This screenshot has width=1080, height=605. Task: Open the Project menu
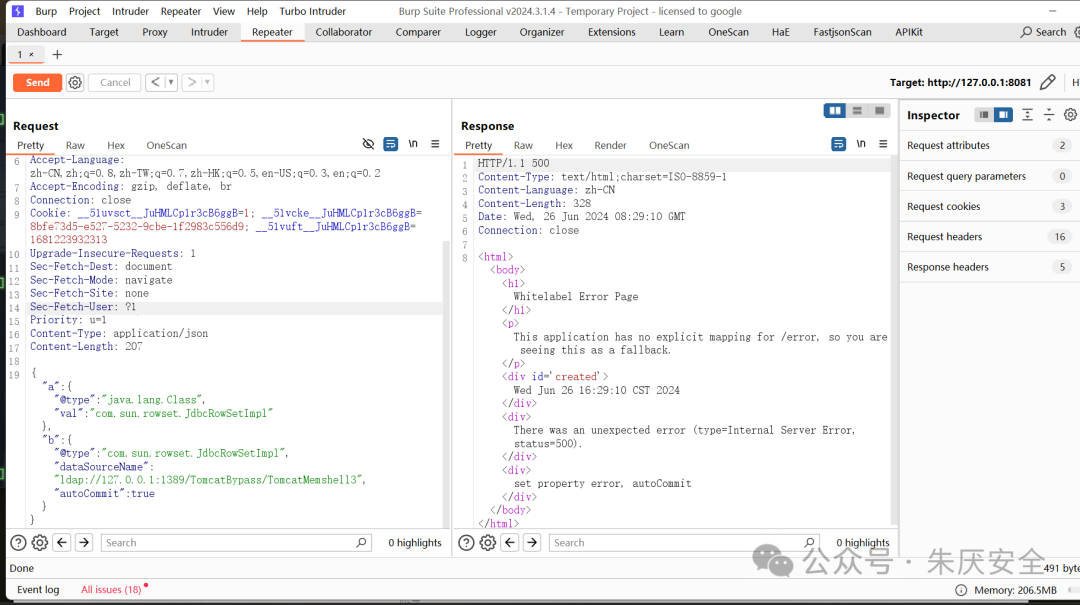click(x=85, y=11)
